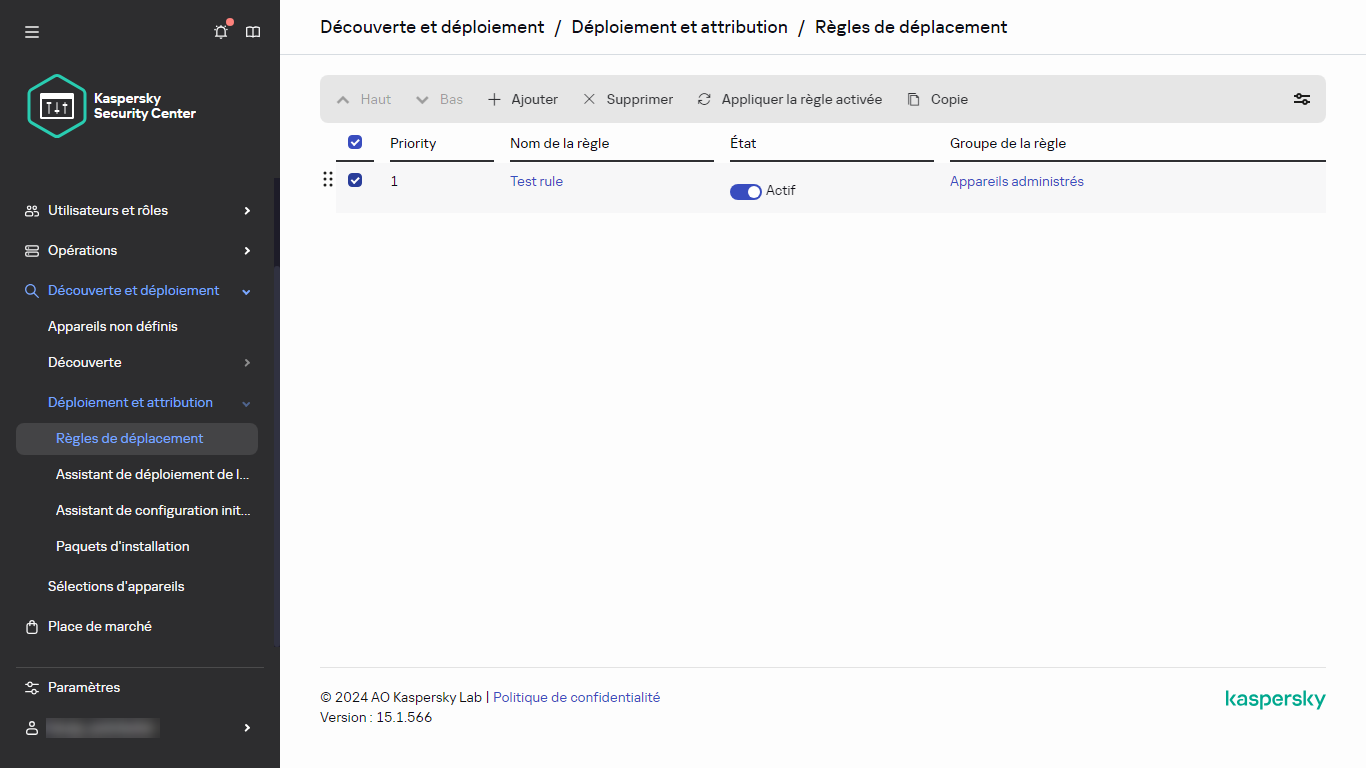Open the Politique de confidentialité link

[576, 697]
